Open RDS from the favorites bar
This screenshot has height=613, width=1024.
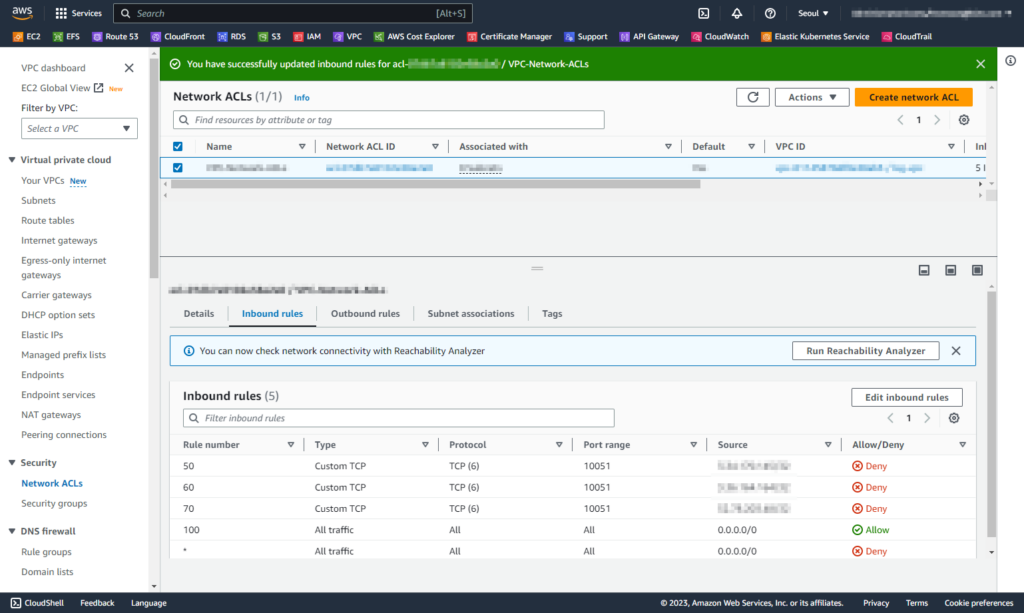click(x=231, y=37)
